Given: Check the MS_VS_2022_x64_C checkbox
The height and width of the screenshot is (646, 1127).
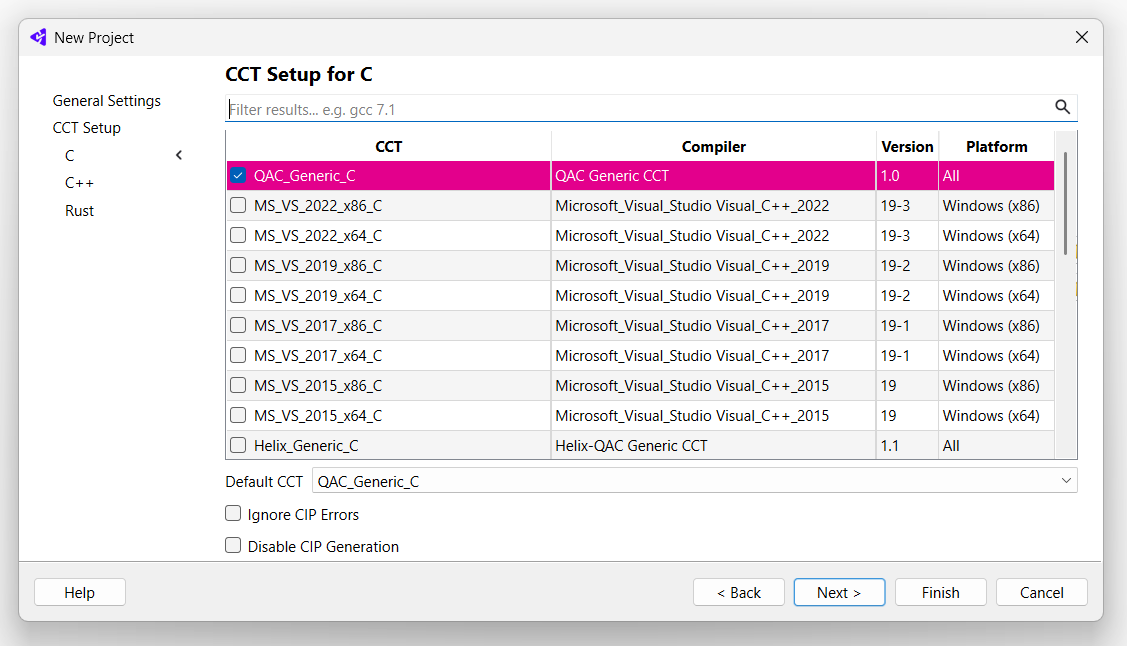Looking at the screenshot, I should pyautogui.click(x=238, y=236).
